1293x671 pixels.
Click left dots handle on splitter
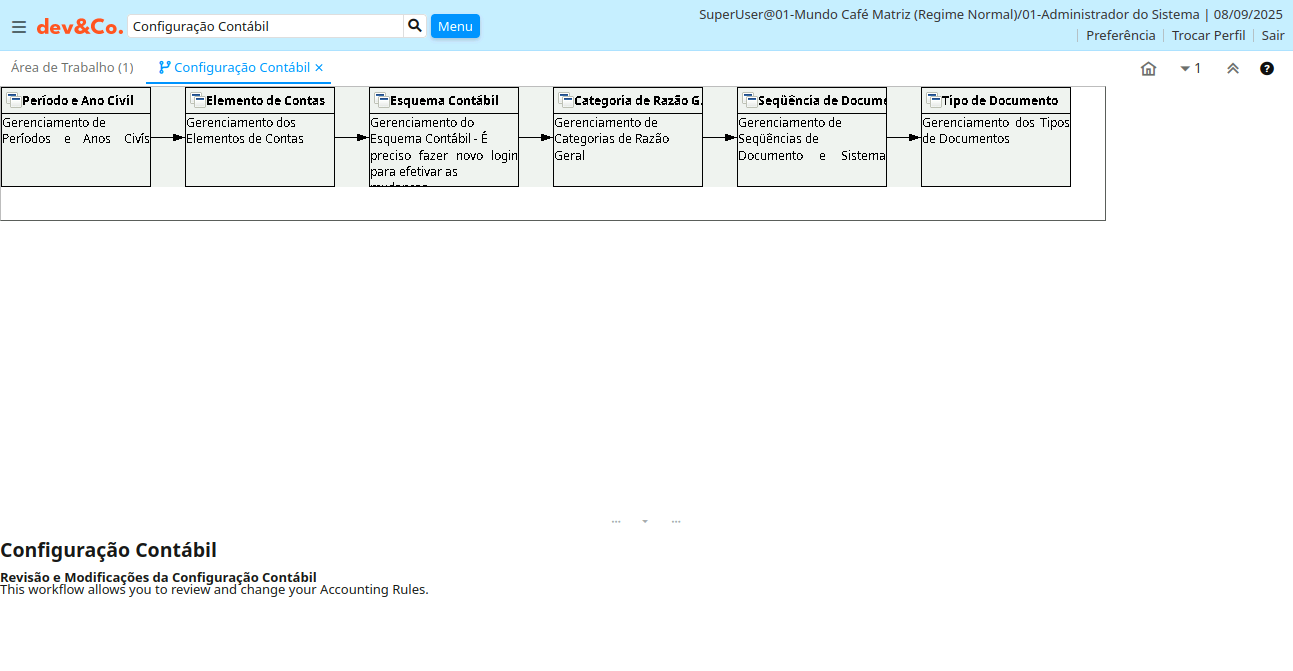(x=616, y=521)
